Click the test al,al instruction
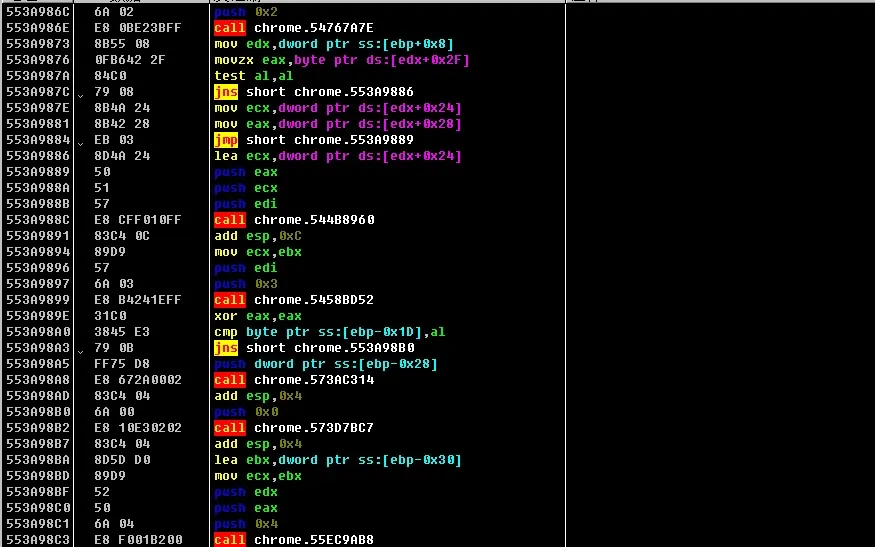 (x=254, y=76)
